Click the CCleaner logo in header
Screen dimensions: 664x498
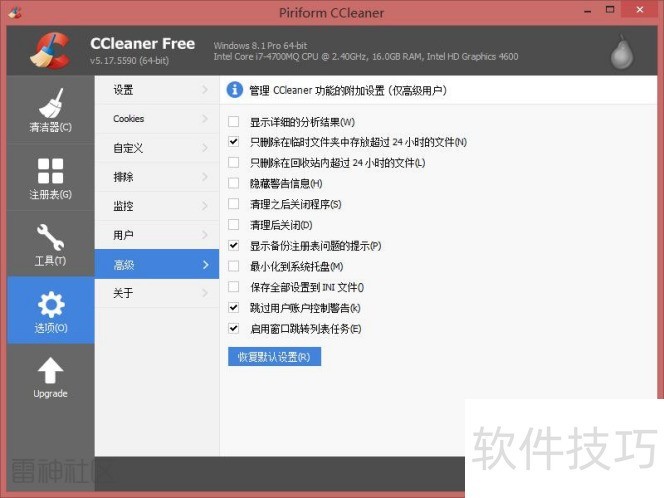pos(50,51)
